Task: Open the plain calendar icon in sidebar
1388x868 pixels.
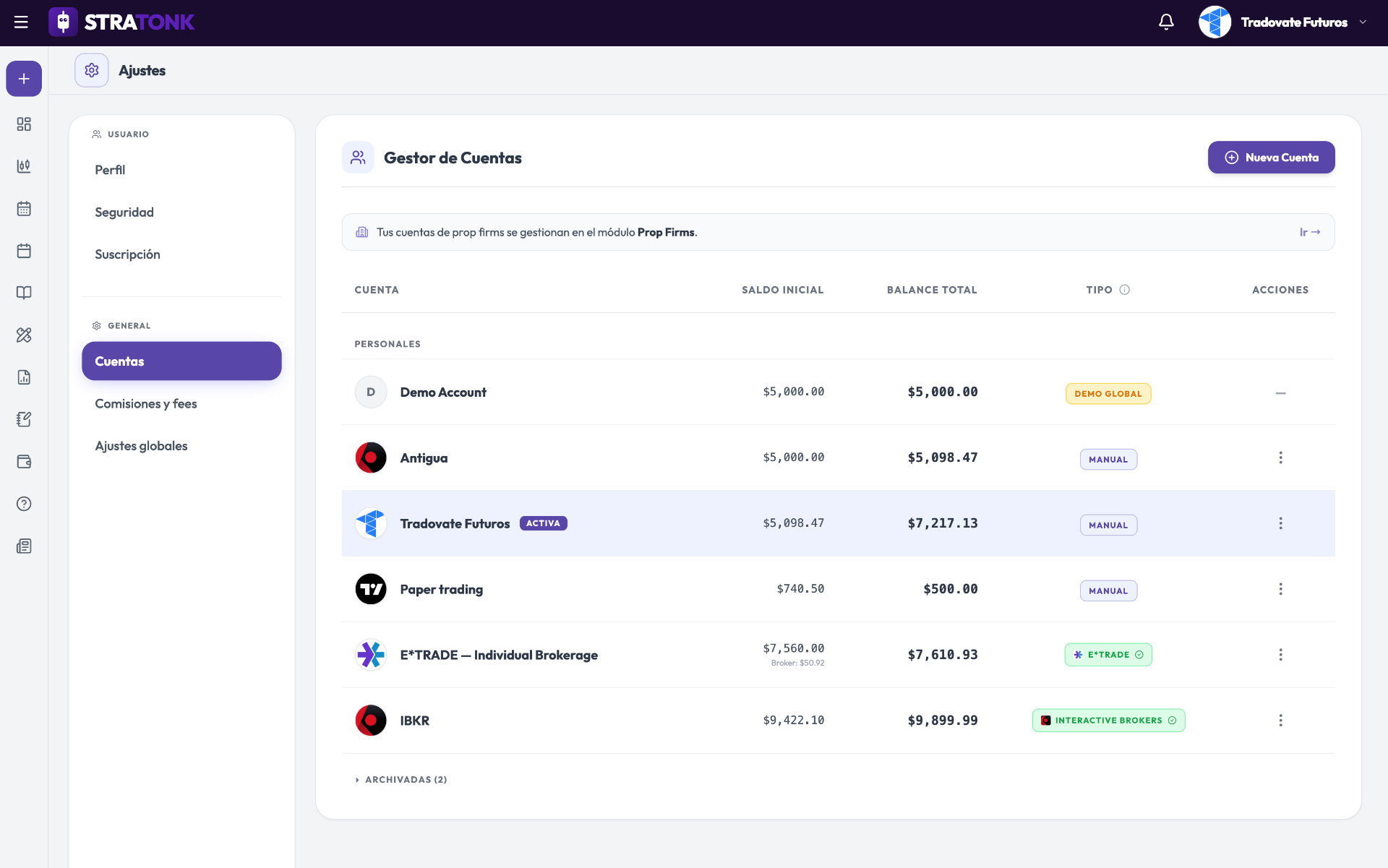Action: [x=24, y=251]
